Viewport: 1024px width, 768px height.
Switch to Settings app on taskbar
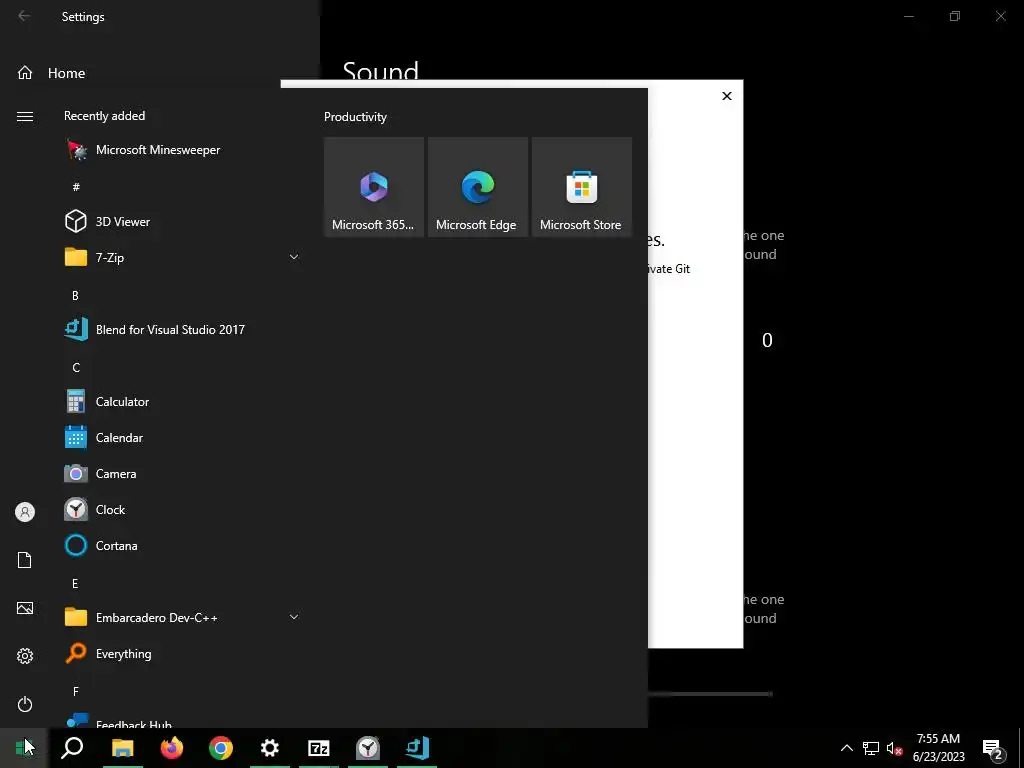point(270,748)
